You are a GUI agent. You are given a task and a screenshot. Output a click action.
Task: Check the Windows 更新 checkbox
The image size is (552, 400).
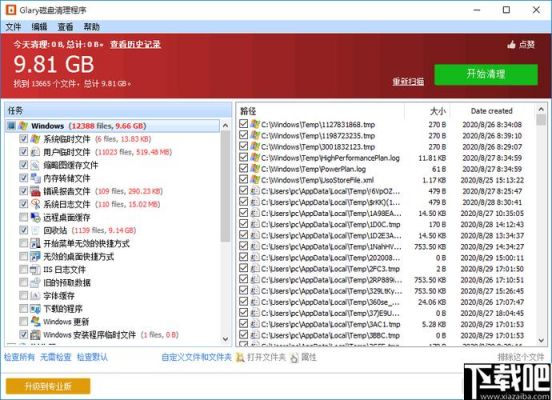(x=23, y=322)
